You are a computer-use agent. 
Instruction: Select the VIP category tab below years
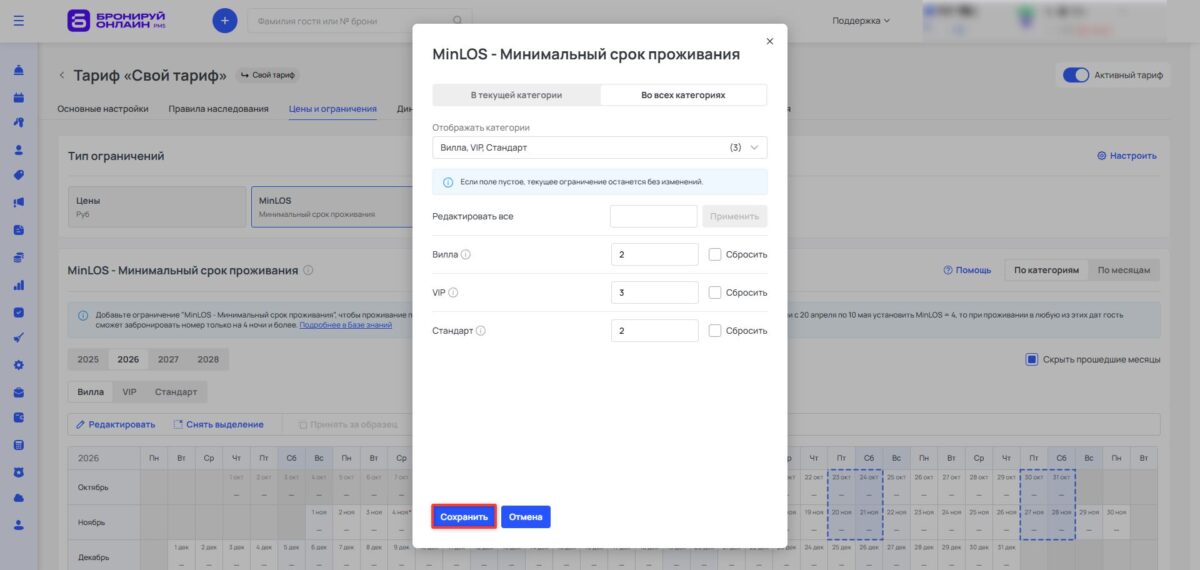[x=130, y=392]
